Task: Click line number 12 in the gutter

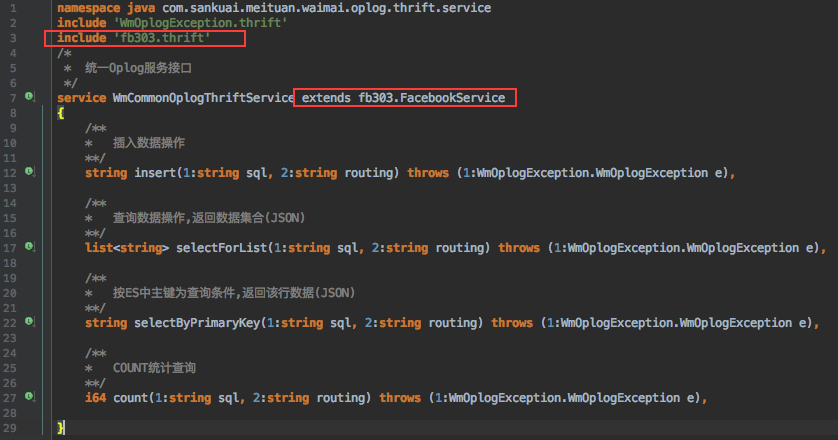Action: (10, 173)
